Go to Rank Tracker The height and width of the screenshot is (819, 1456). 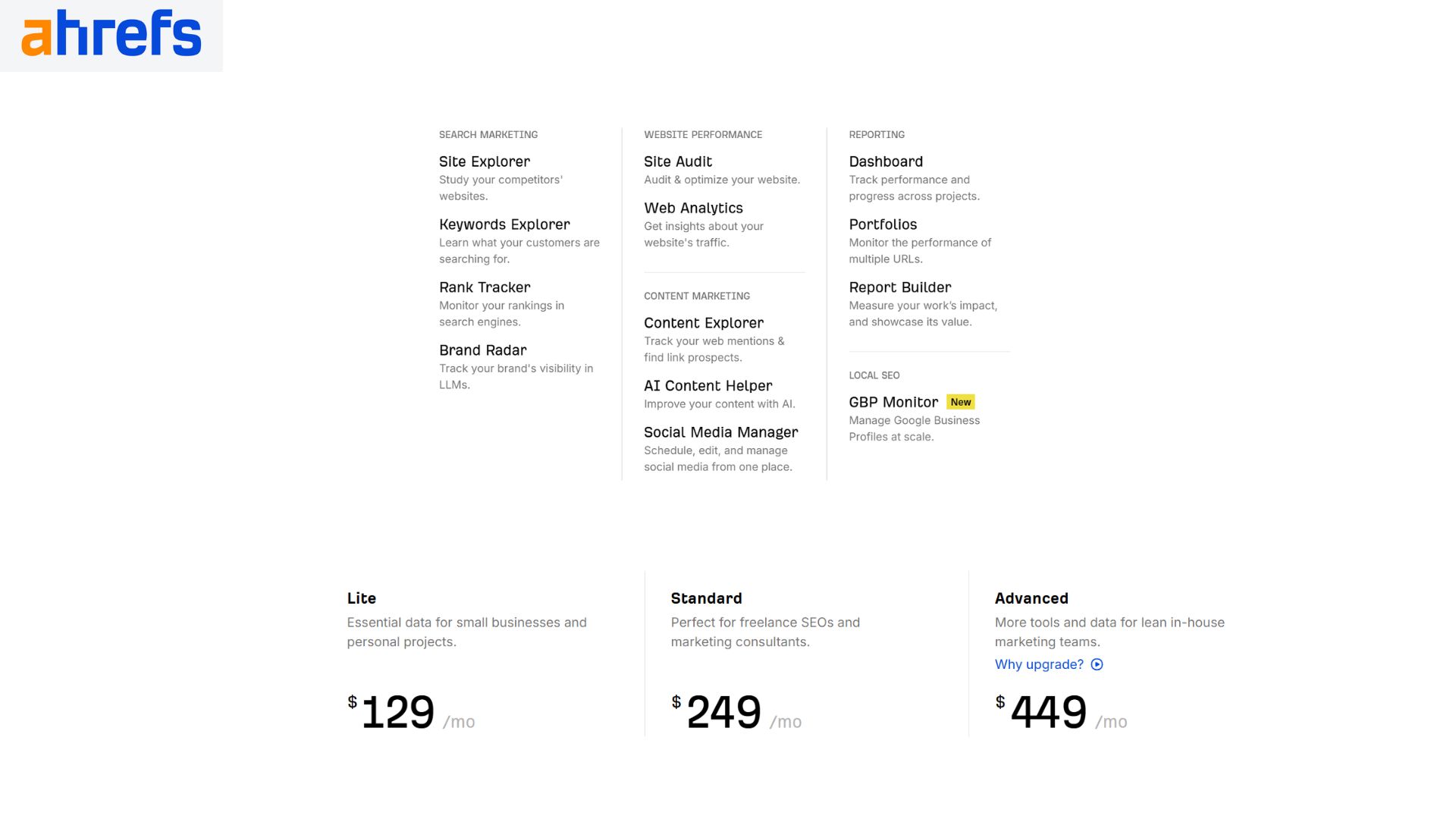485,287
